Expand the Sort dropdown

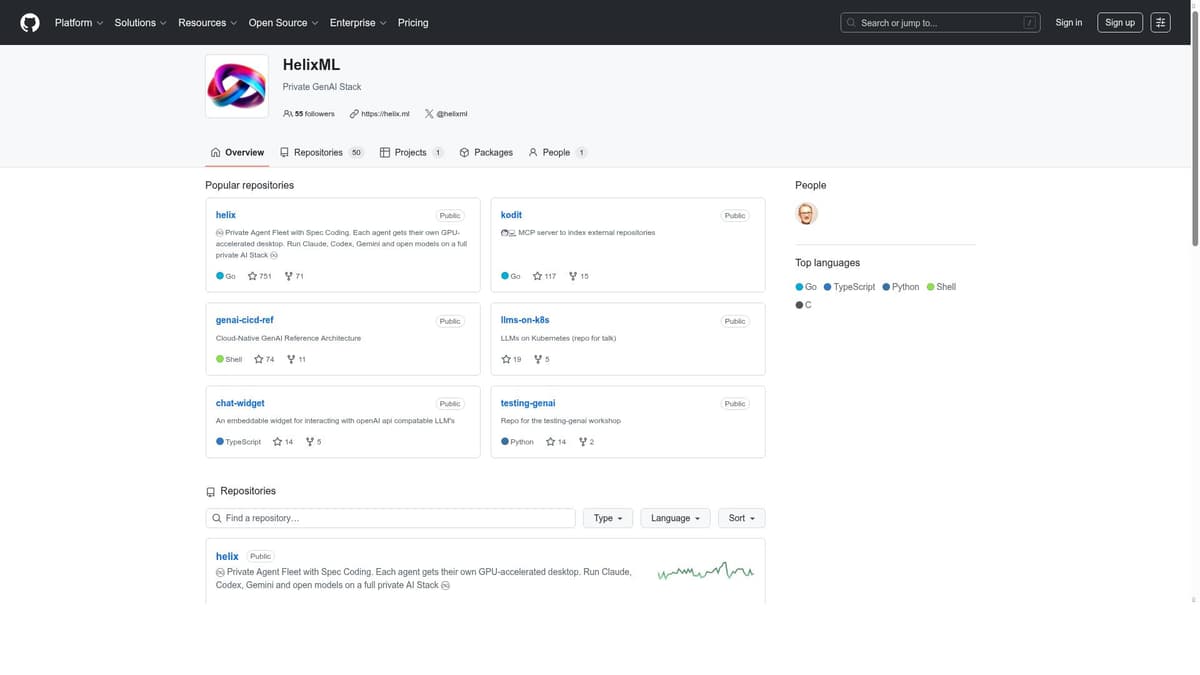pos(741,518)
